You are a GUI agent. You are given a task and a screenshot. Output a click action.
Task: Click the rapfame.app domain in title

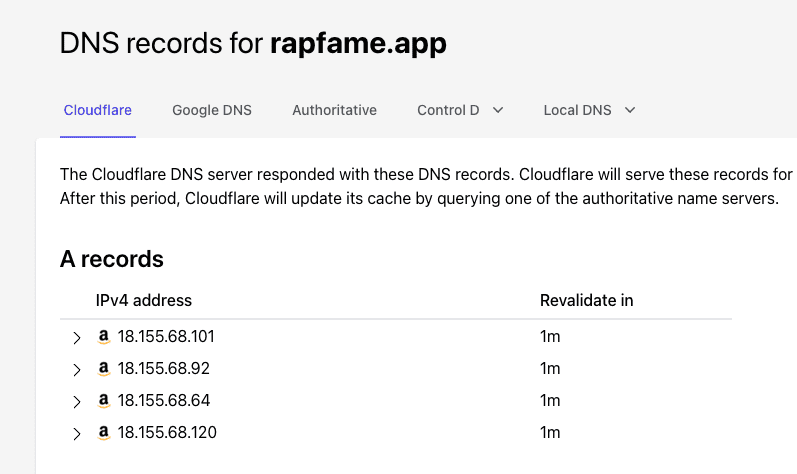point(358,44)
